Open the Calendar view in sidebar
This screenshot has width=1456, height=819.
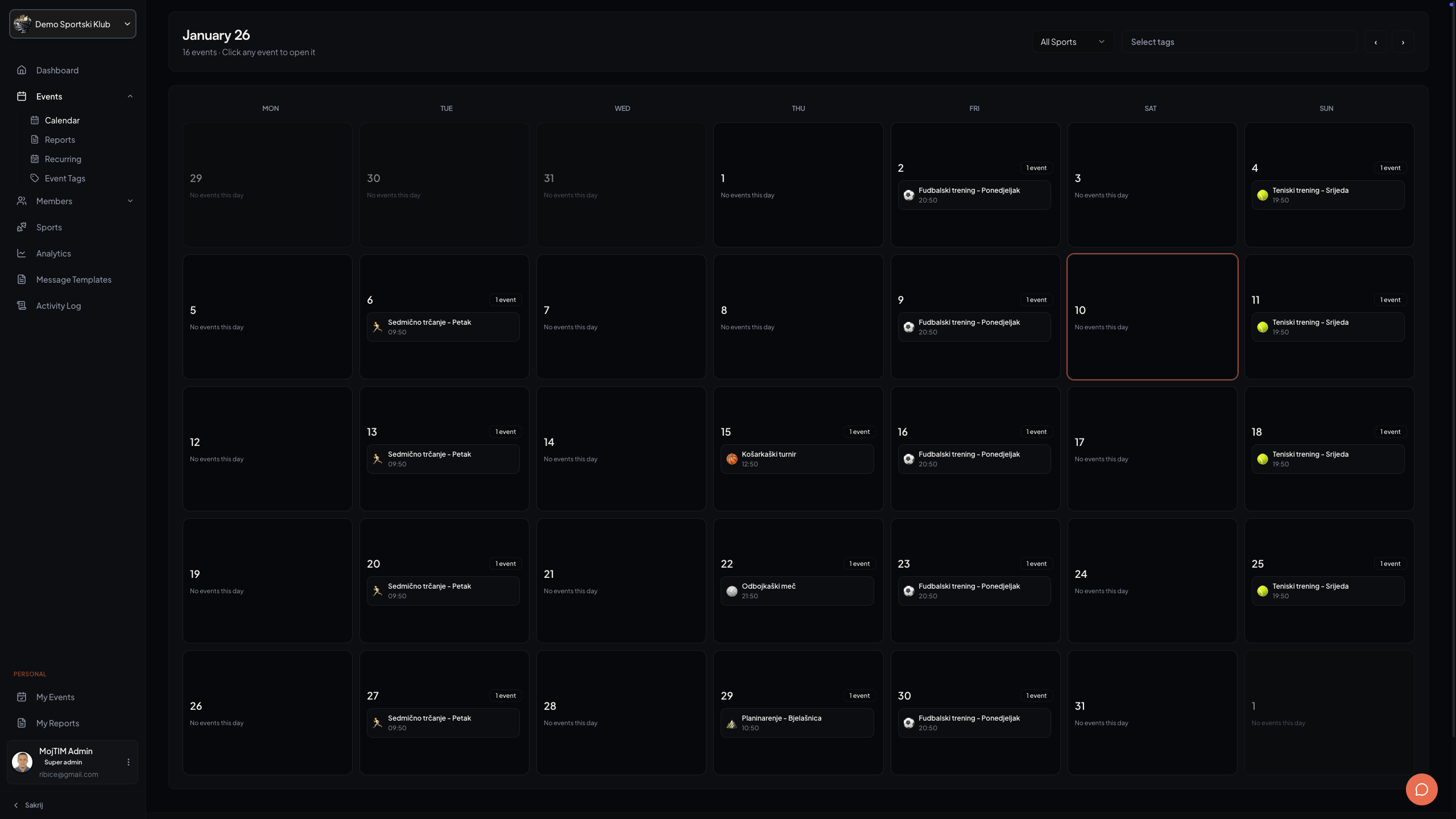[62, 120]
